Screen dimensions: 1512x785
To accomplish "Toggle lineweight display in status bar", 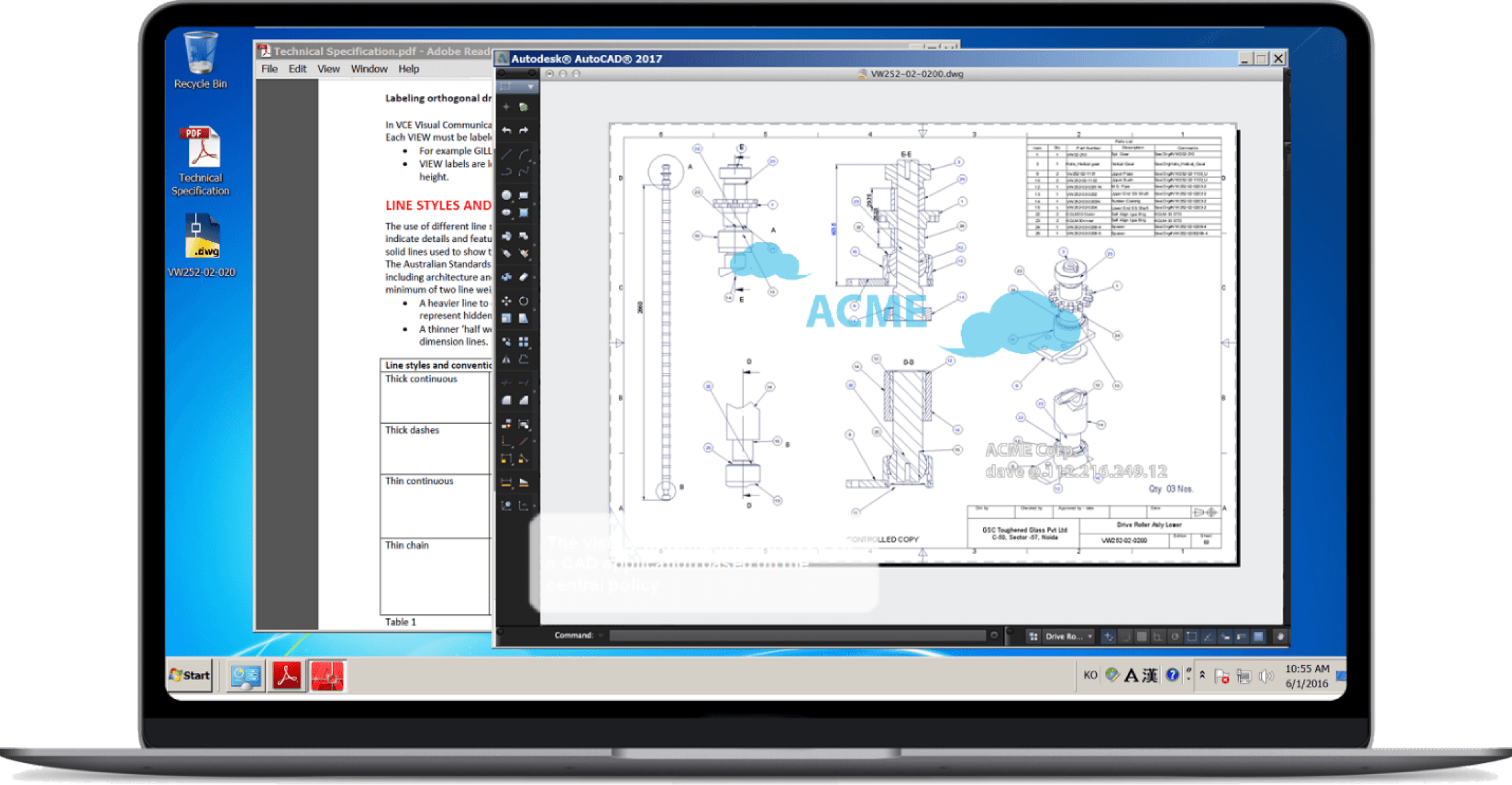I will click(x=1242, y=636).
